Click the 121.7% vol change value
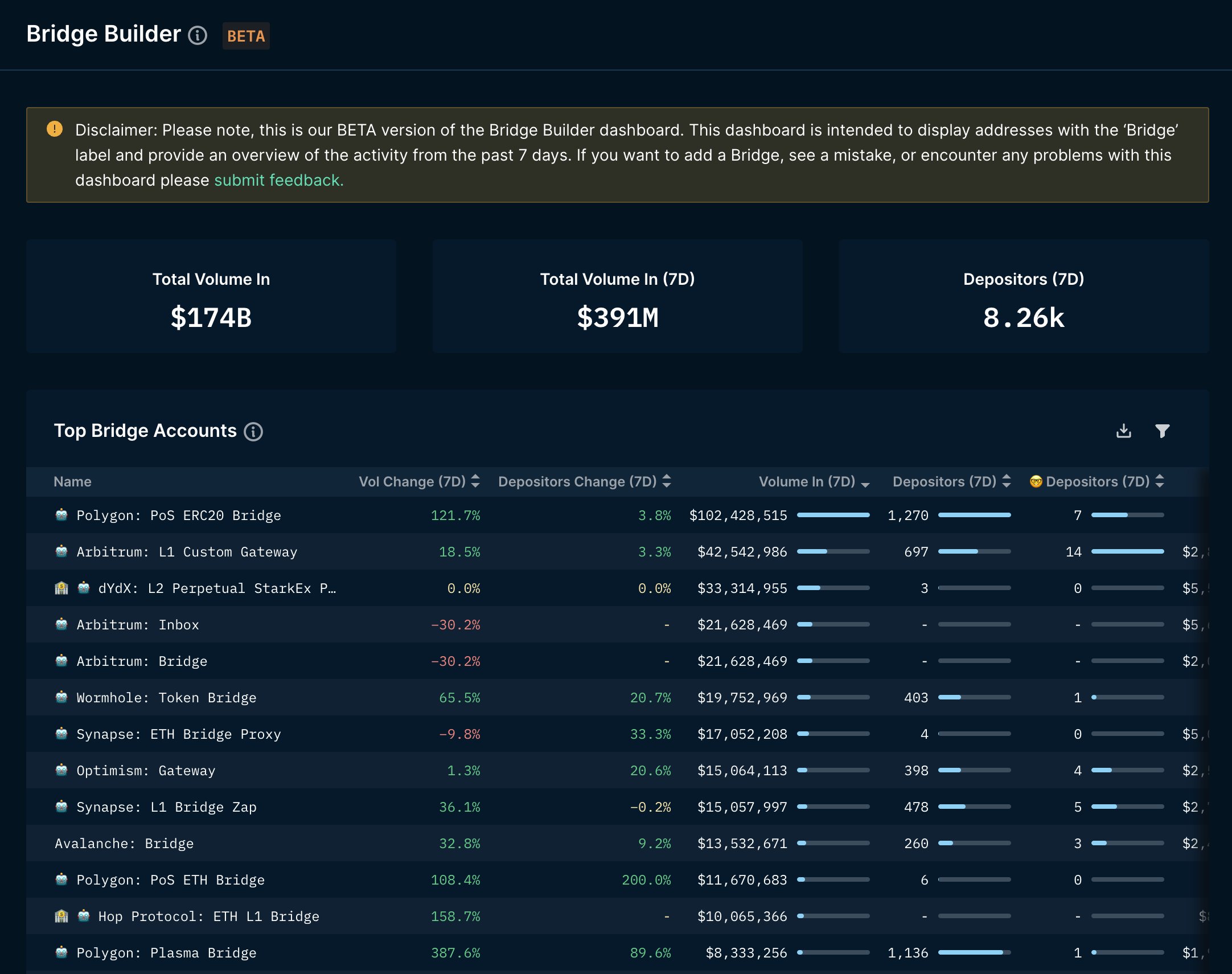Image resolution: width=1232 pixels, height=974 pixels. click(455, 515)
